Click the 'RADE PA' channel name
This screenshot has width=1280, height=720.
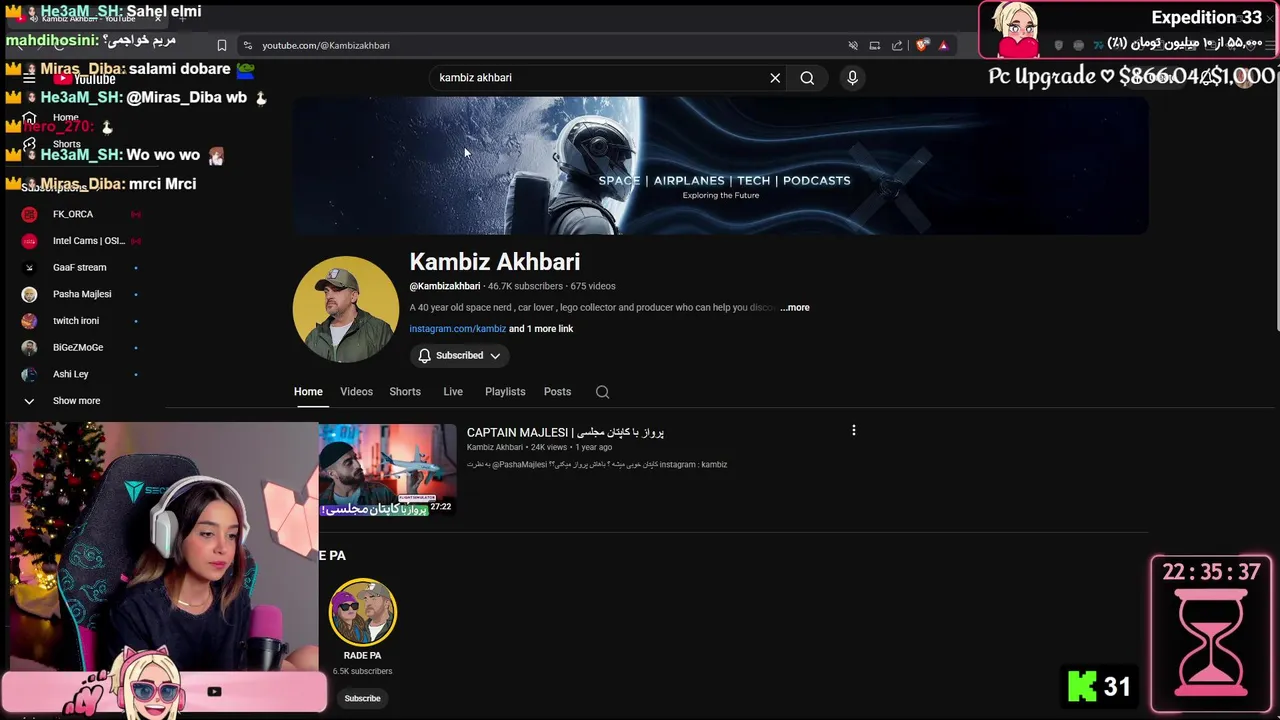coord(362,656)
